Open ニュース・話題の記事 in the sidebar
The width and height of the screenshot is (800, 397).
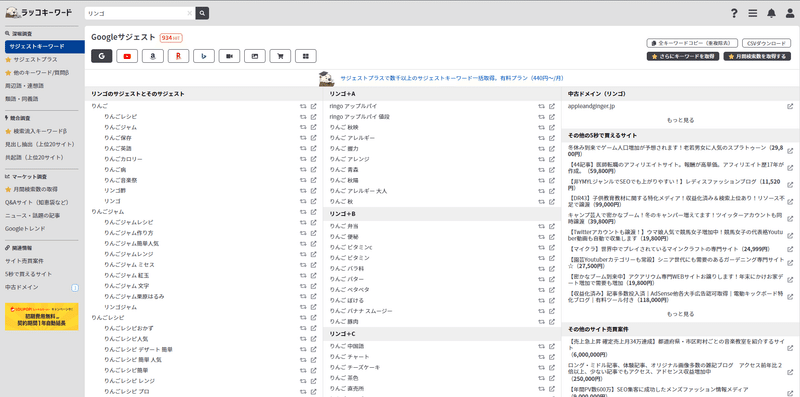33,215
